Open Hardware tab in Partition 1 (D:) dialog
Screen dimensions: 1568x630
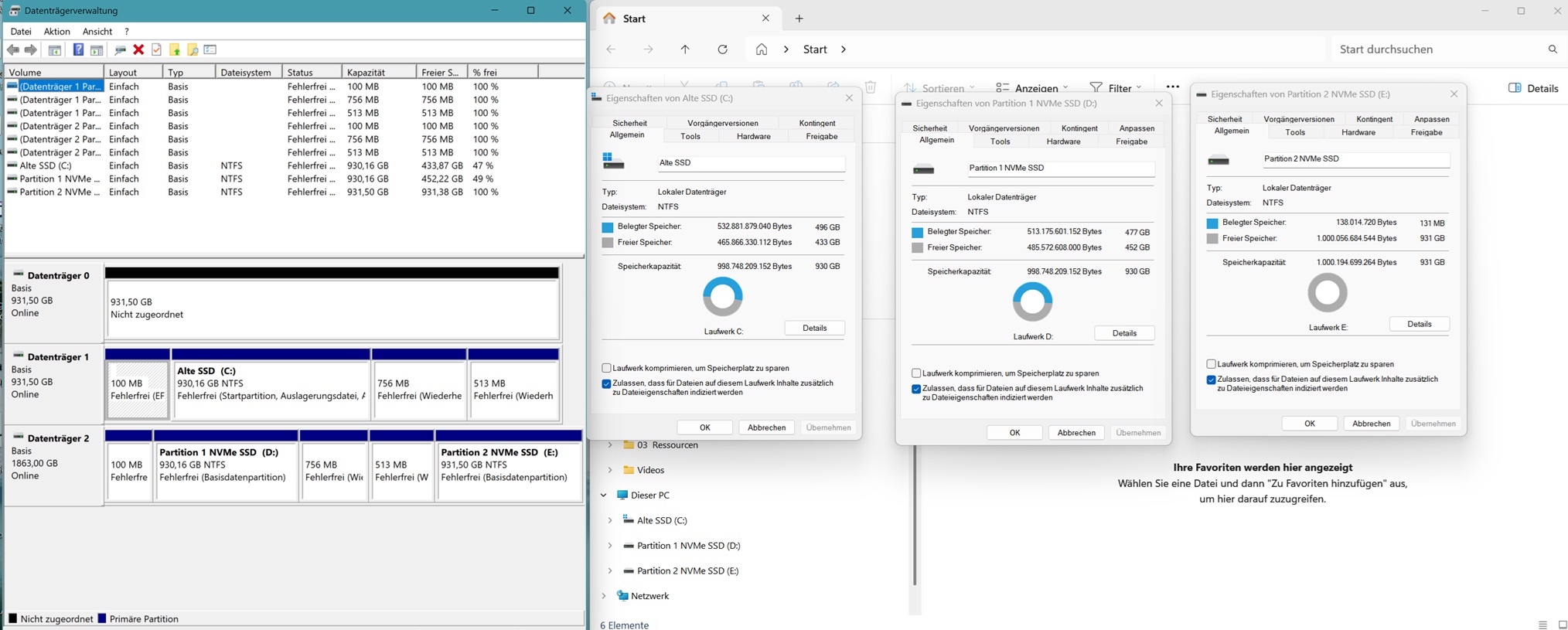click(1063, 141)
